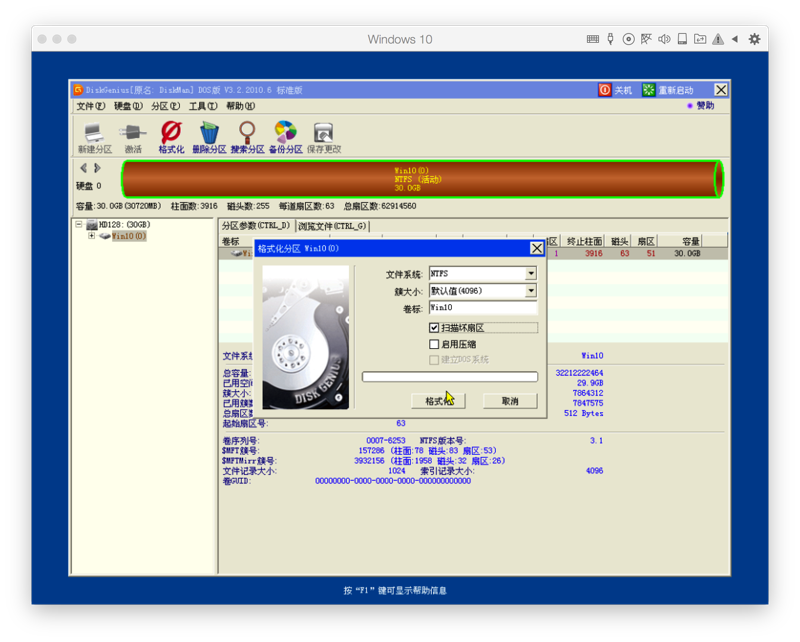Select the Win10(0) partition bar graphic
Screen dimensions: 800x642
pyautogui.click(x=422, y=179)
